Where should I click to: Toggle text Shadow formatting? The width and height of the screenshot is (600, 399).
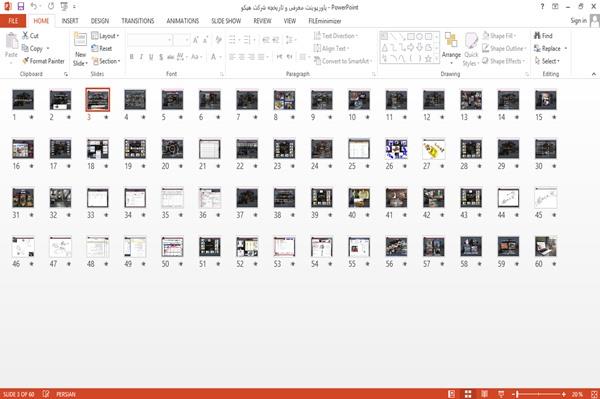[161, 57]
